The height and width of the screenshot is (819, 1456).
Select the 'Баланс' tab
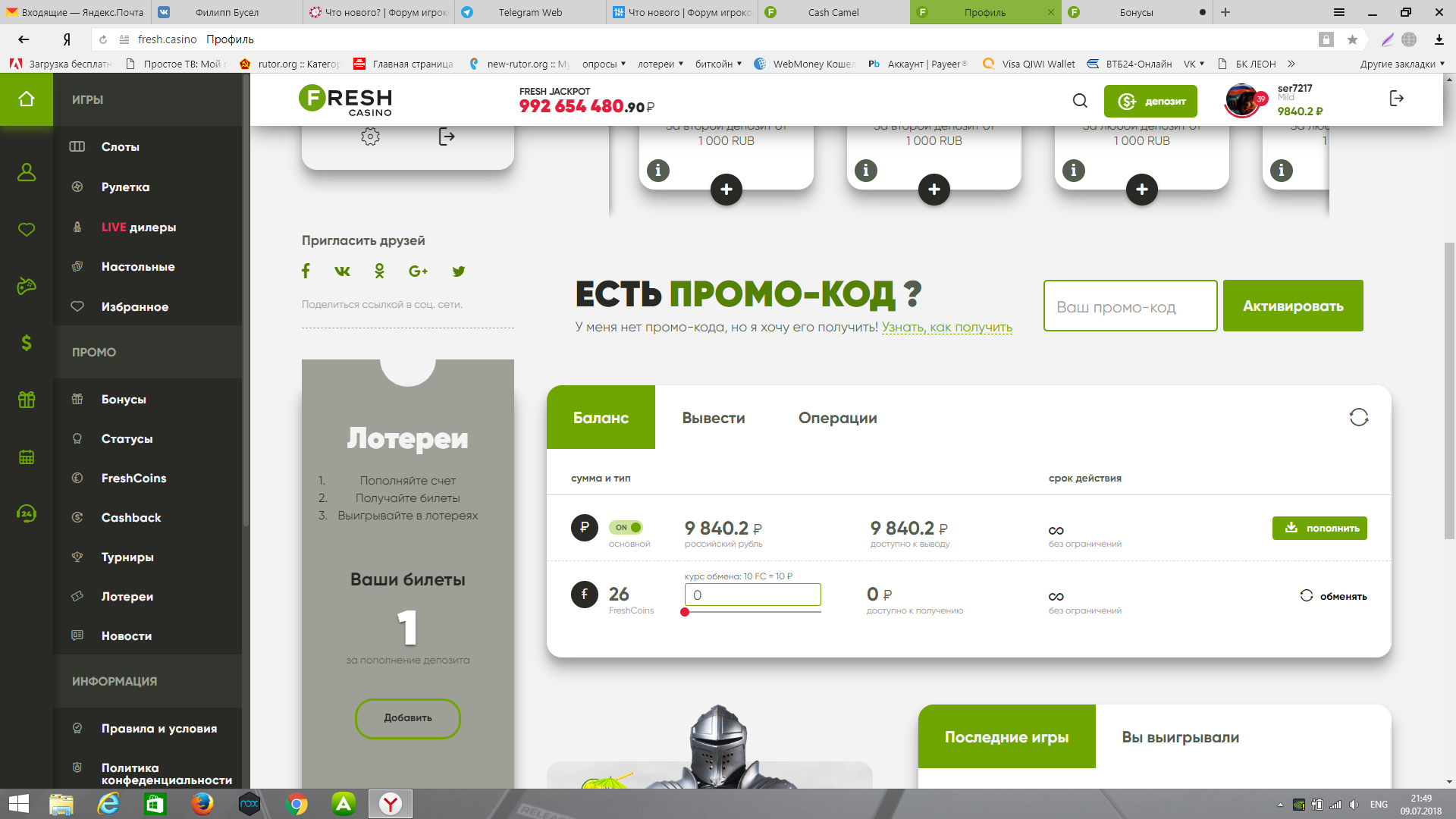click(601, 418)
